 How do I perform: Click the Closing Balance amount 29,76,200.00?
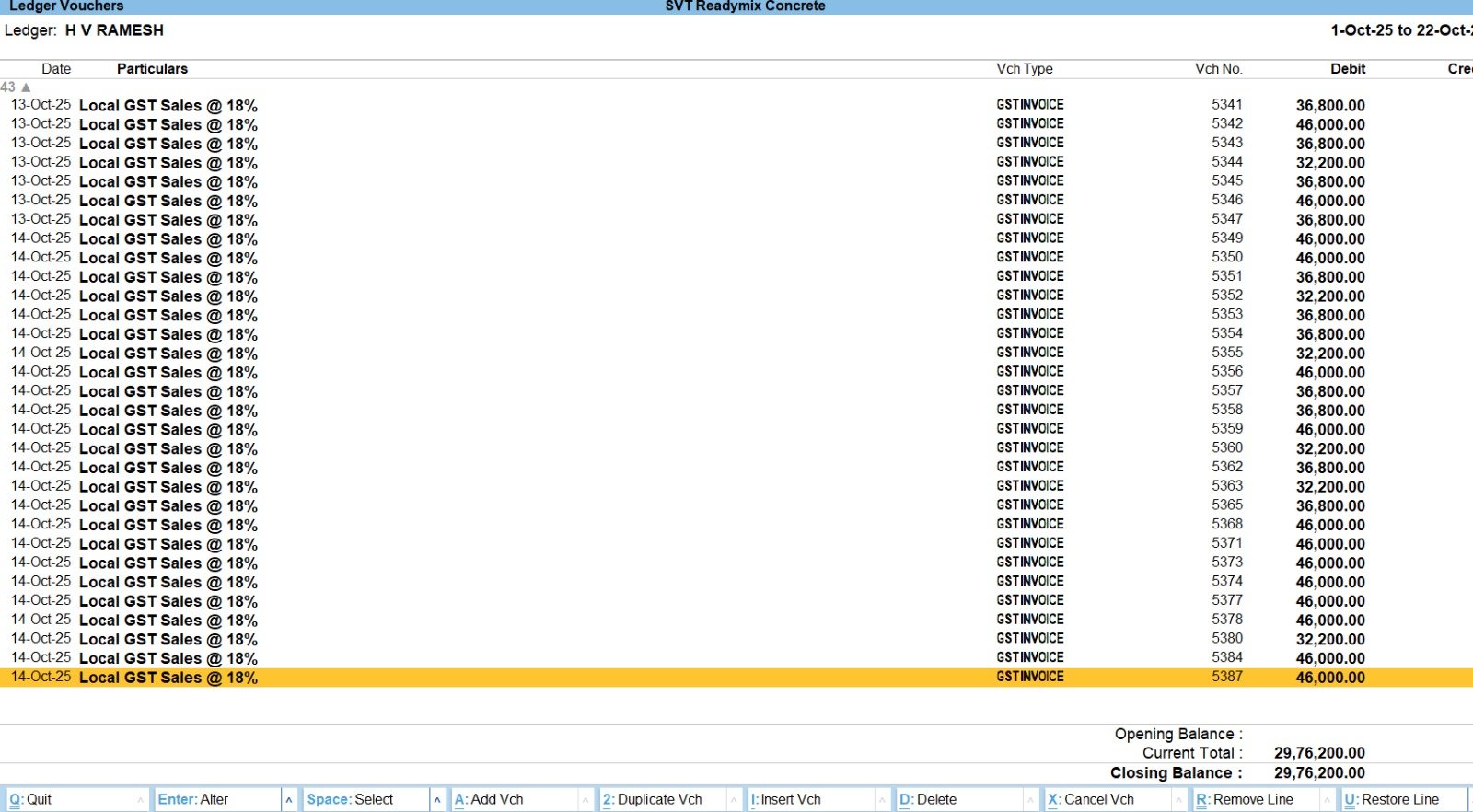pos(1318,773)
